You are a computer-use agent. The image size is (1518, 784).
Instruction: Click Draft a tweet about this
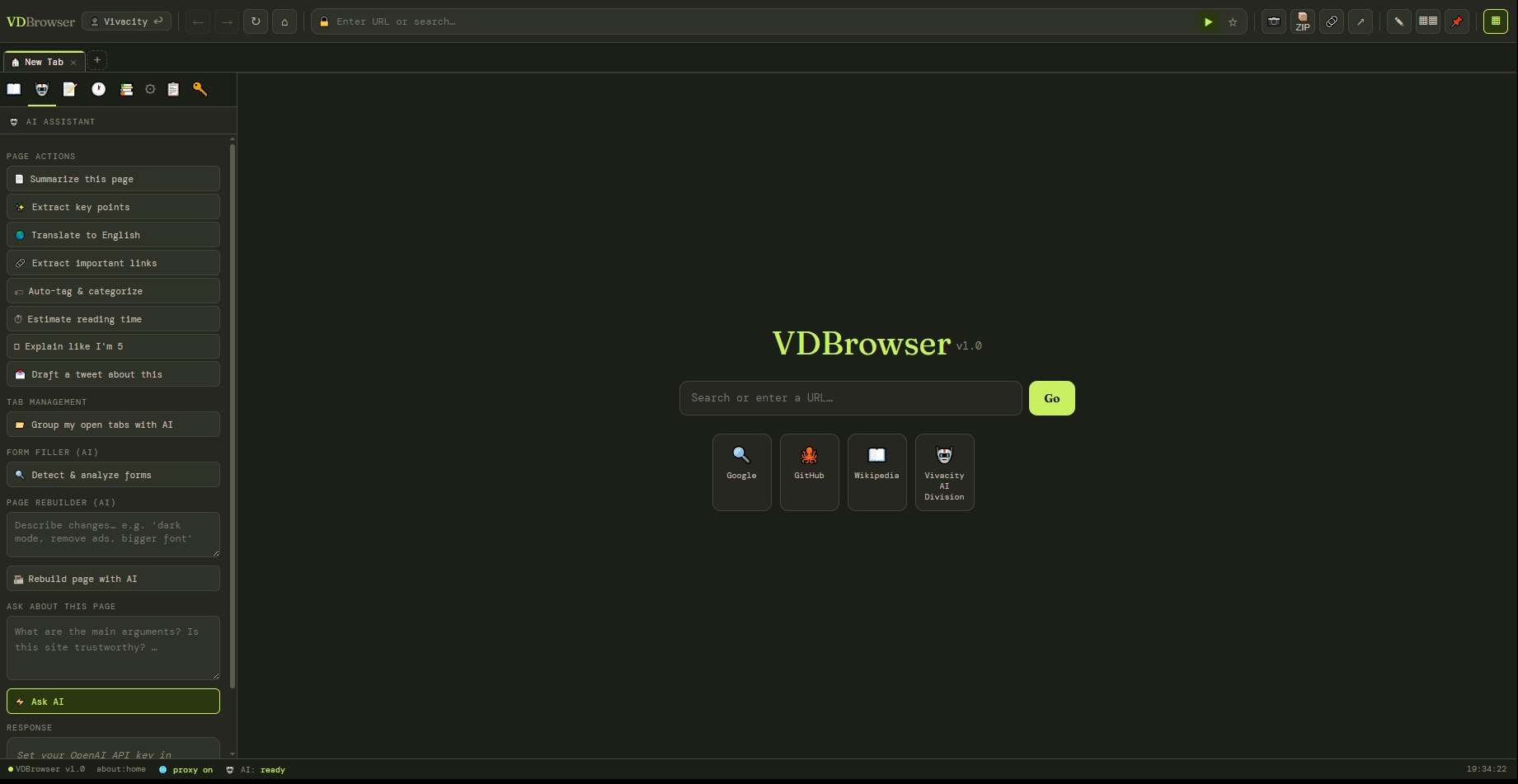click(x=113, y=374)
